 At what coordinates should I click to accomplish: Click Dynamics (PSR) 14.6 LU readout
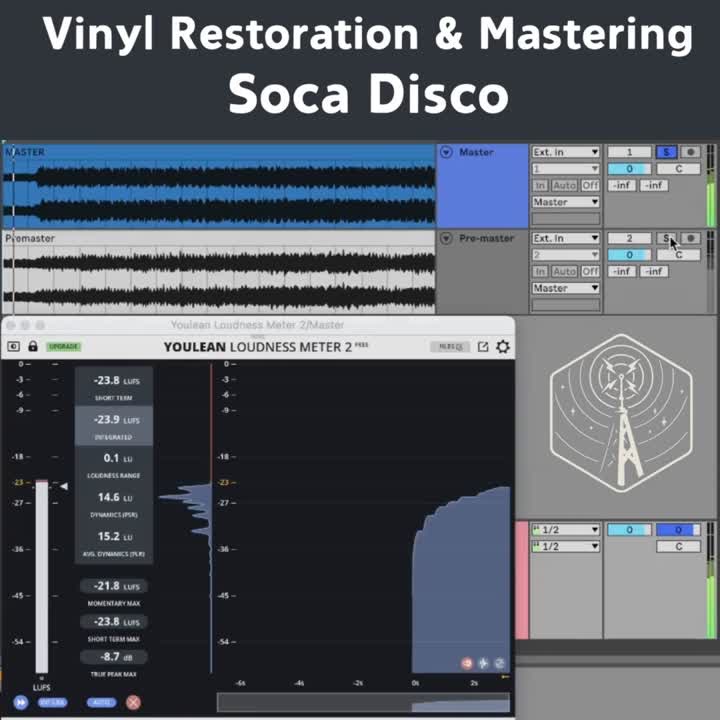tap(114, 504)
